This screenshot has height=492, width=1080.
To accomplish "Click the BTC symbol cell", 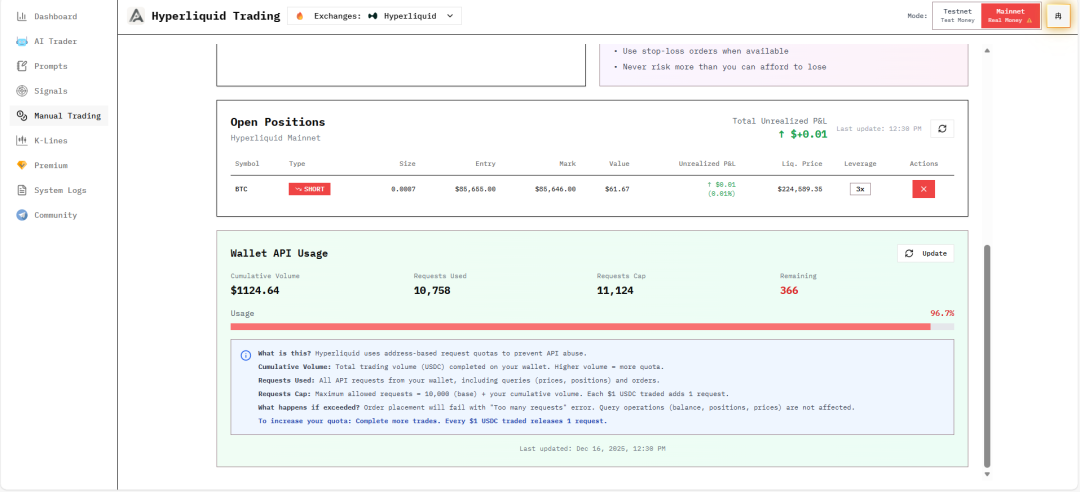I will (x=241, y=189).
